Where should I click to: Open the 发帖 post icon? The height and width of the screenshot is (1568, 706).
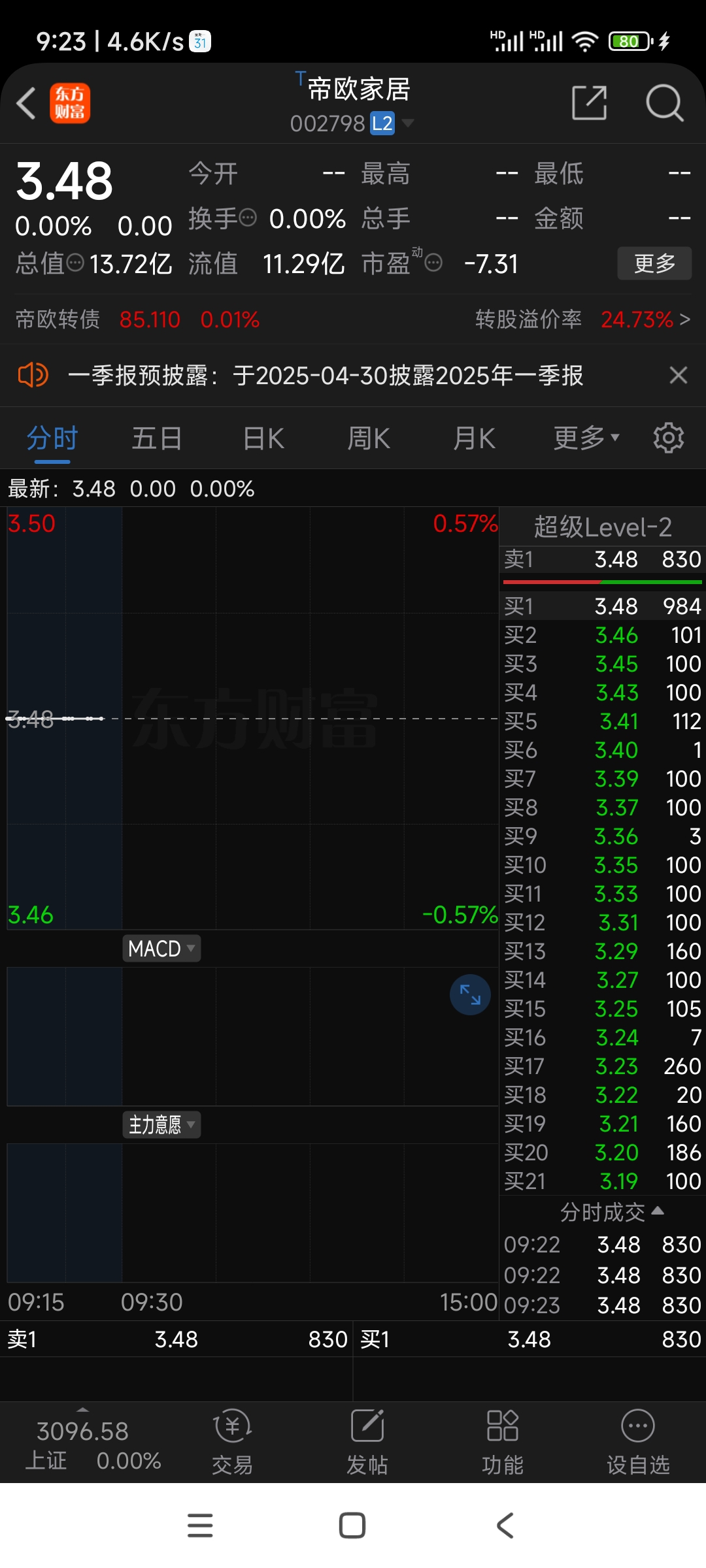click(x=367, y=1443)
